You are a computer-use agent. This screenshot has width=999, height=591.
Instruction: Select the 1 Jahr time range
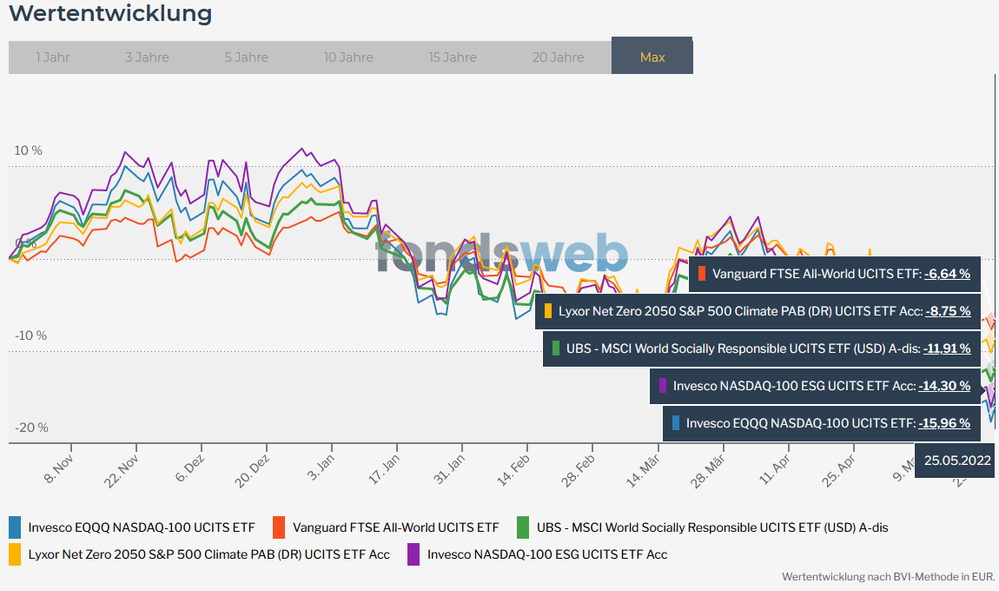coord(52,57)
